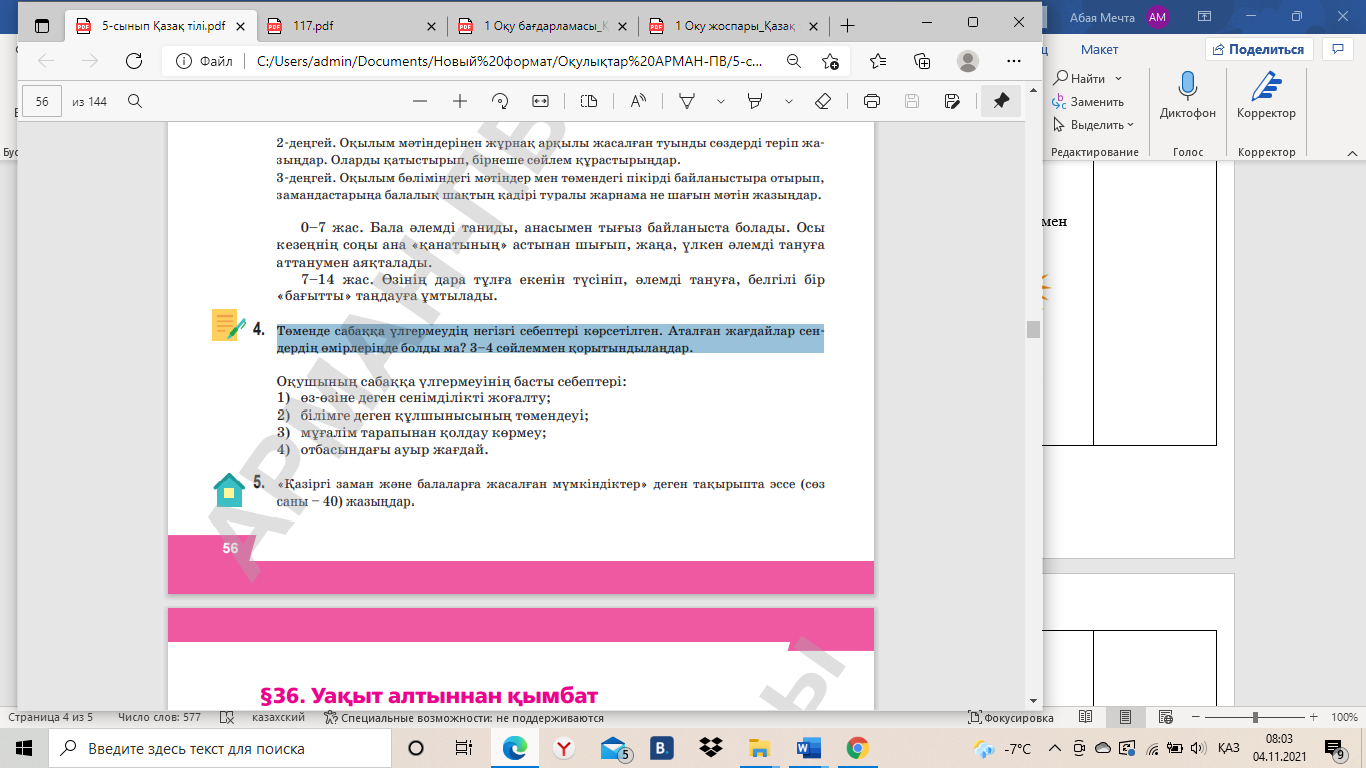Open File Explorer from the taskbar
Viewport: 1366px width, 768px height.
pyautogui.click(x=760, y=748)
